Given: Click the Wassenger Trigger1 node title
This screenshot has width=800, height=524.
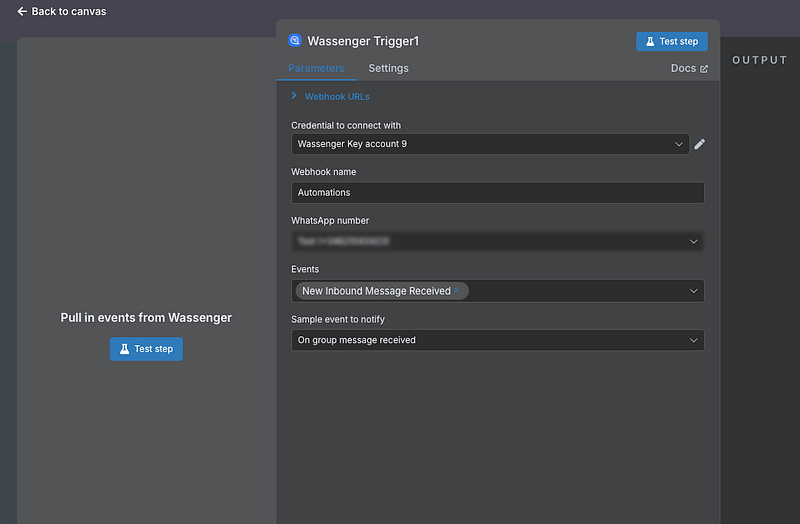Looking at the screenshot, I should point(363,41).
